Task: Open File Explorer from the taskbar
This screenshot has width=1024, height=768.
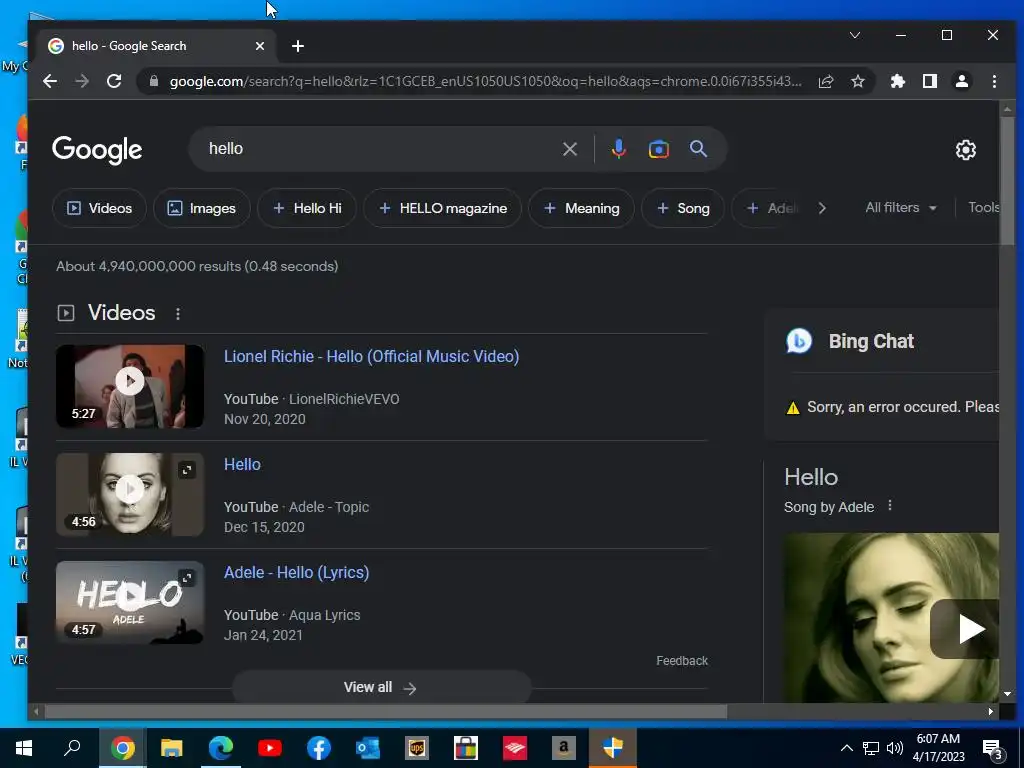Action: click(171, 748)
